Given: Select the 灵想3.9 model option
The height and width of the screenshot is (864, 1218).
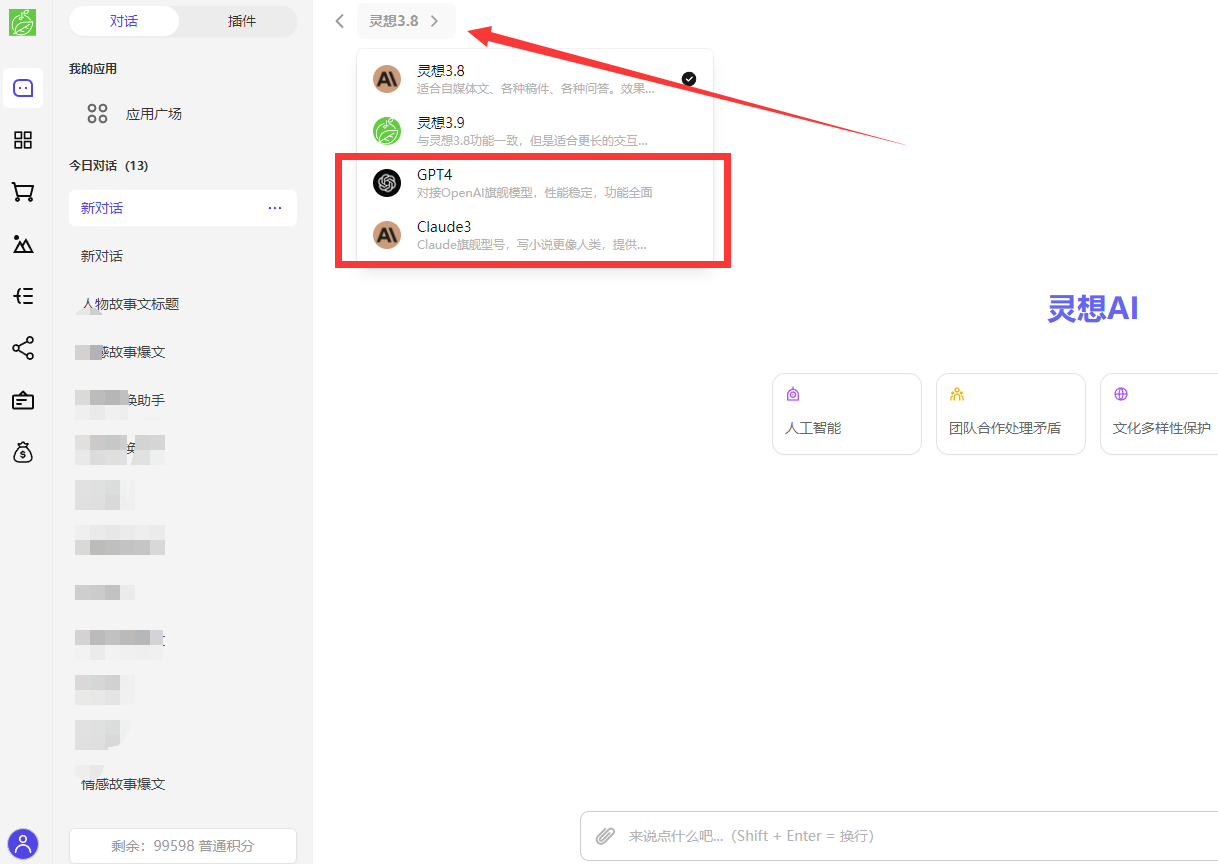Looking at the screenshot, I should click(535, 131).
